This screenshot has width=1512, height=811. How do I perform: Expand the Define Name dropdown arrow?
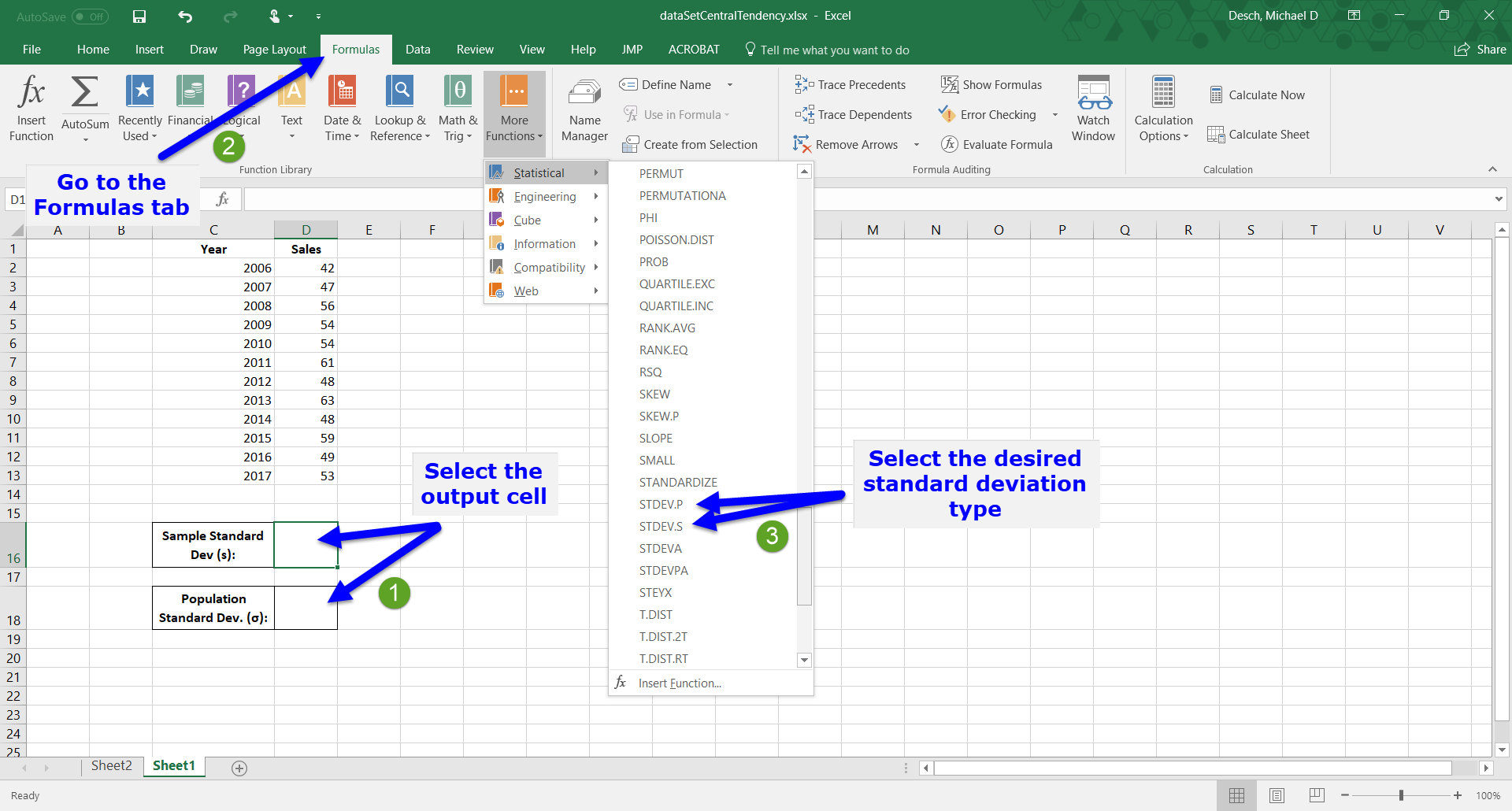pyautogui.click(x=730, y=85)
